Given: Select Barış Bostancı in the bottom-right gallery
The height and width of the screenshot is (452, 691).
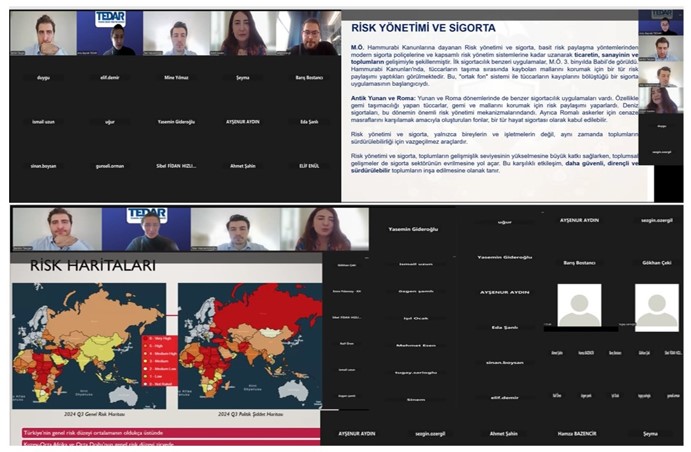Looking at the screenshot, I should tap(579, 263).
